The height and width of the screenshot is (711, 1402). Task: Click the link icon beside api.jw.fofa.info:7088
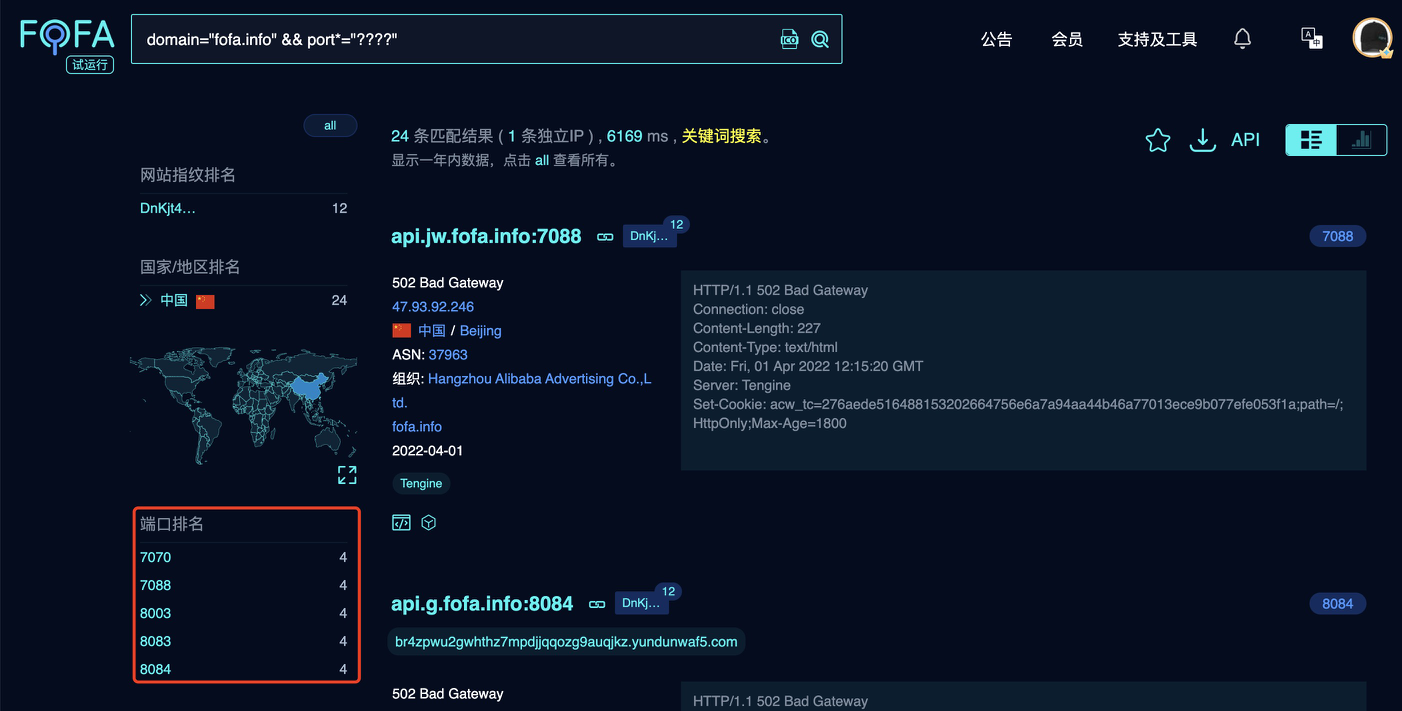[x=605, y=237]
